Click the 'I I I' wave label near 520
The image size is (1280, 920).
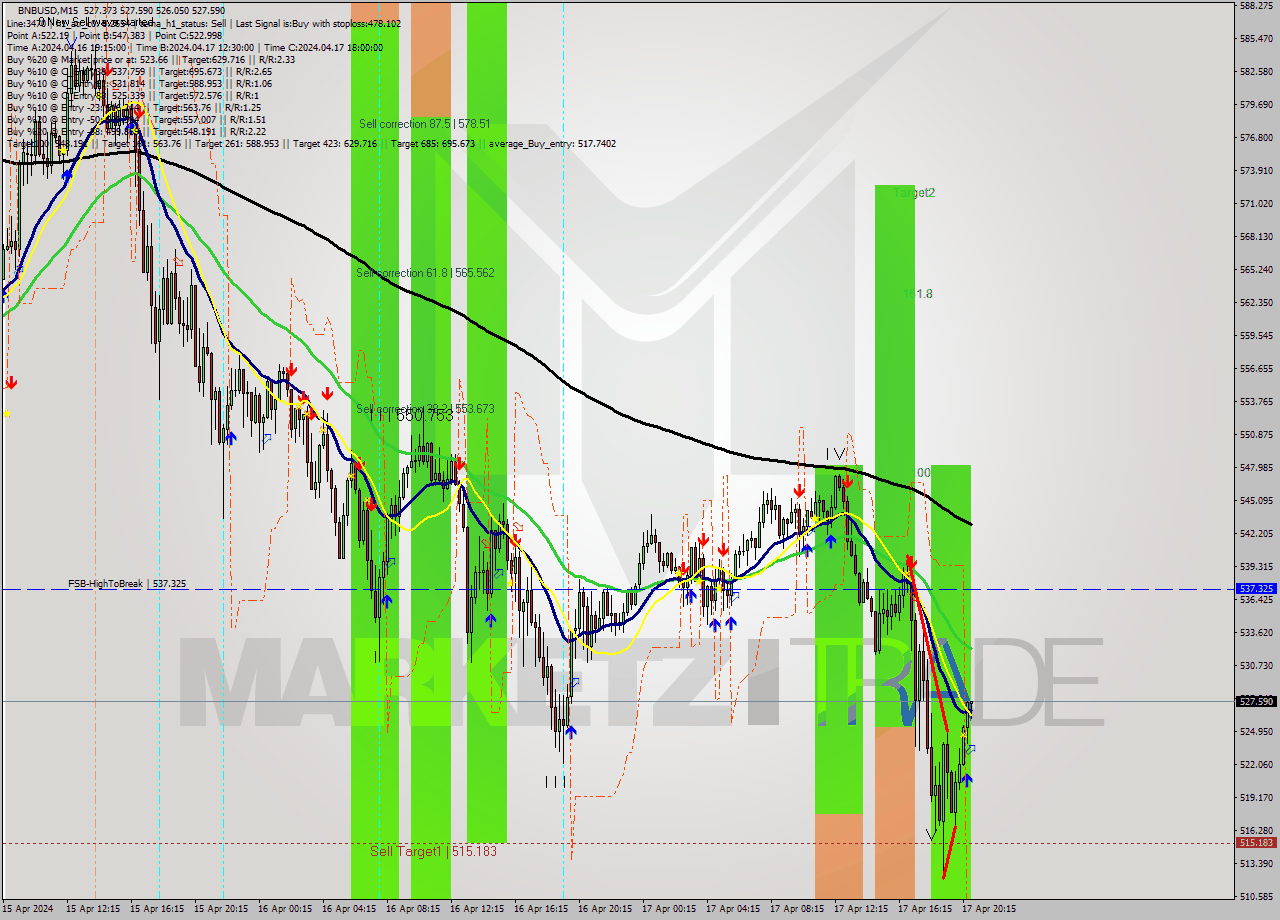[x=556, y=781]
